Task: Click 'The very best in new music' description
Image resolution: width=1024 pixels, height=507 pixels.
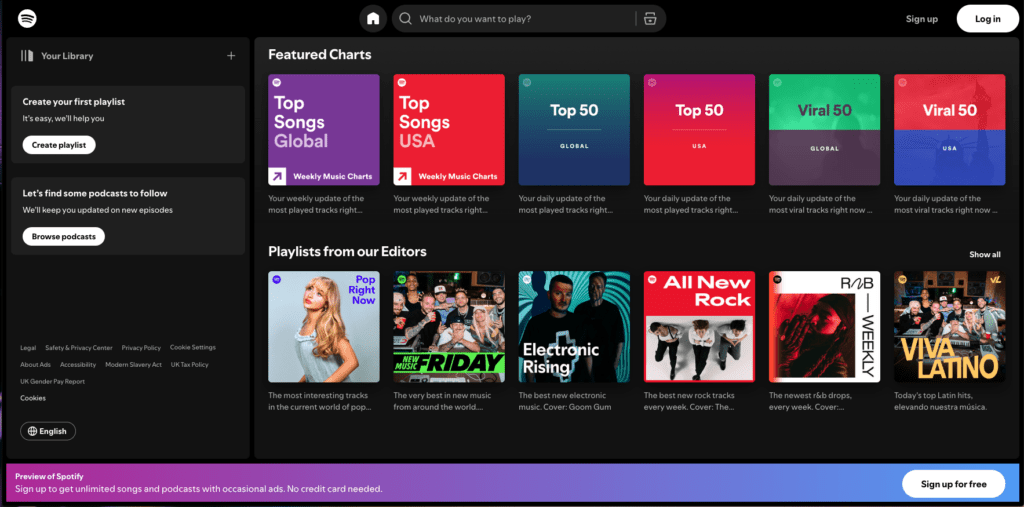Action: [x=442, y=401]
